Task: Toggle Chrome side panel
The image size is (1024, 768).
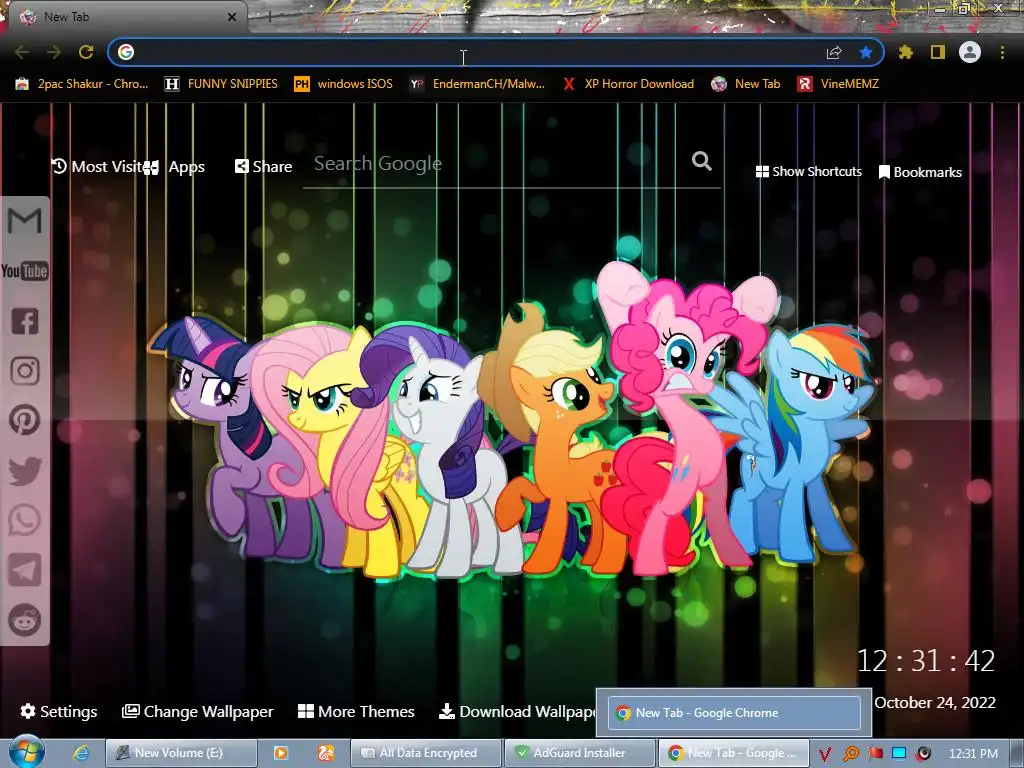Action: [938, 52]
